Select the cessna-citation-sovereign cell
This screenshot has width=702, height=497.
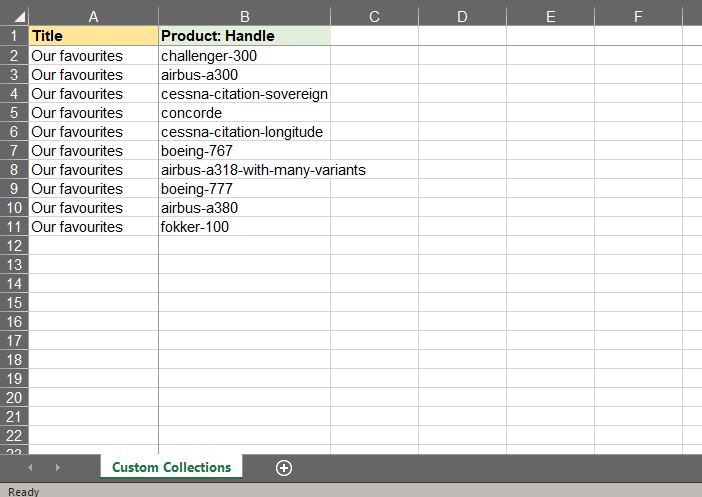tap(244, 94)
